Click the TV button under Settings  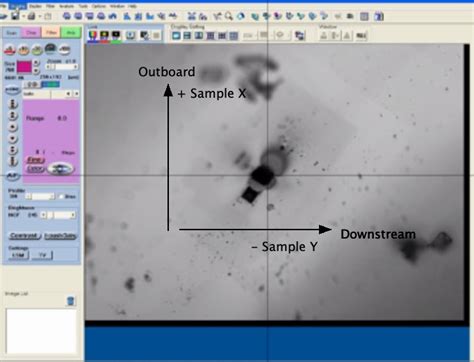42,255
